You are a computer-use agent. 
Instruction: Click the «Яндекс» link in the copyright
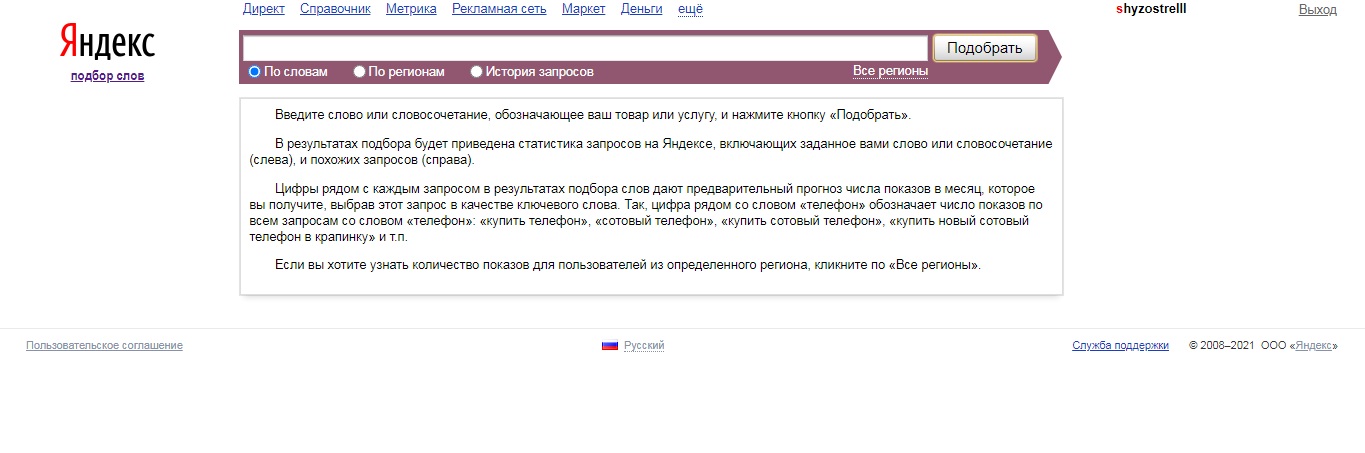(x=1314, y=346)
